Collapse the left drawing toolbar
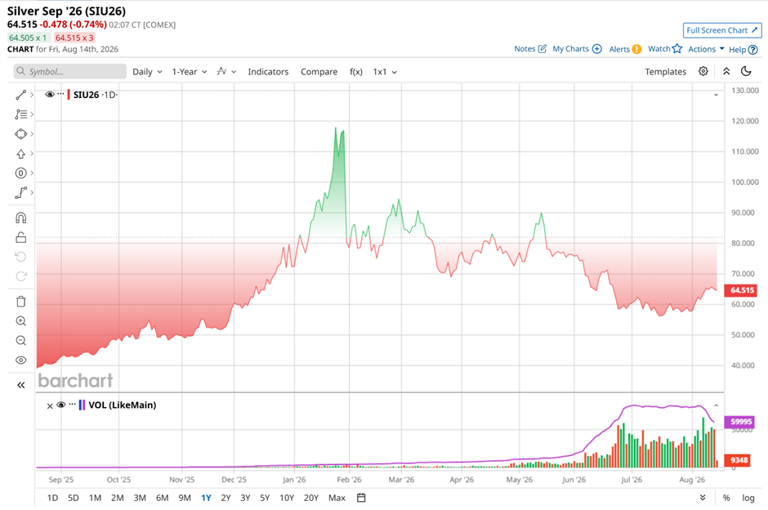768x510 pixels. [21, 385]
